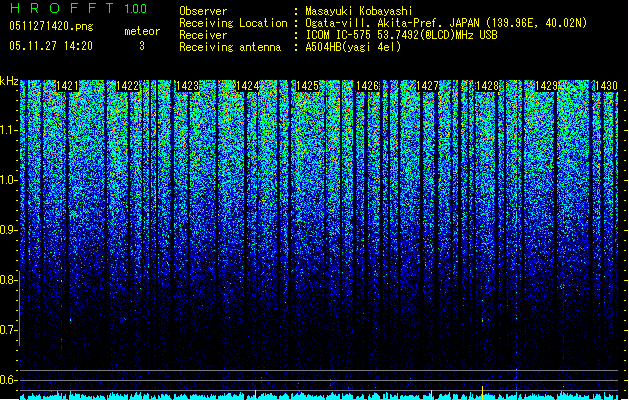
Task: Click the 1427 time marker
Action: [427, 86]
